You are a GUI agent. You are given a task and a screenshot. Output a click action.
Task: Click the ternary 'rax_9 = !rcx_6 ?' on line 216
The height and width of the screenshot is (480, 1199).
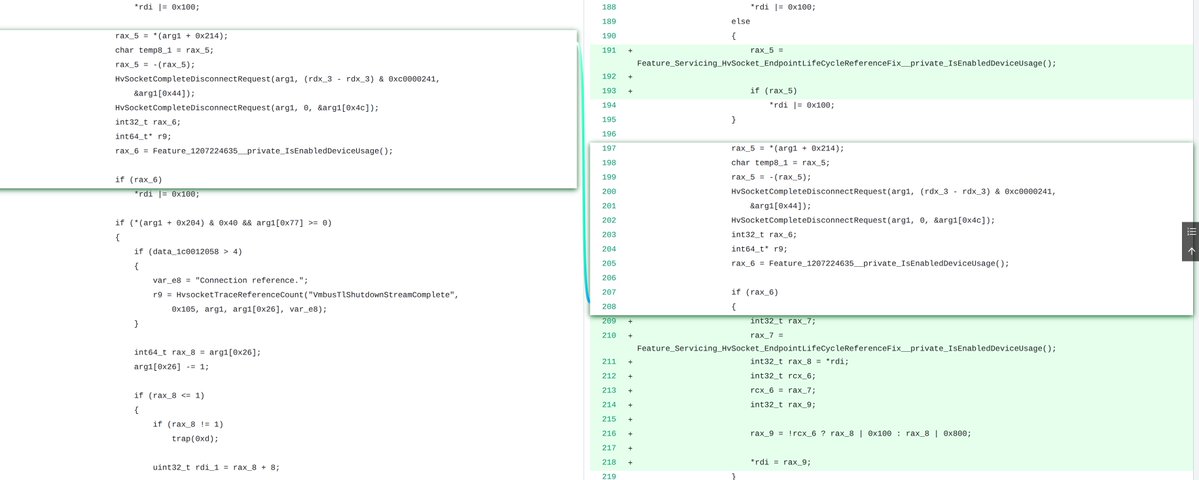coord(788,433)
